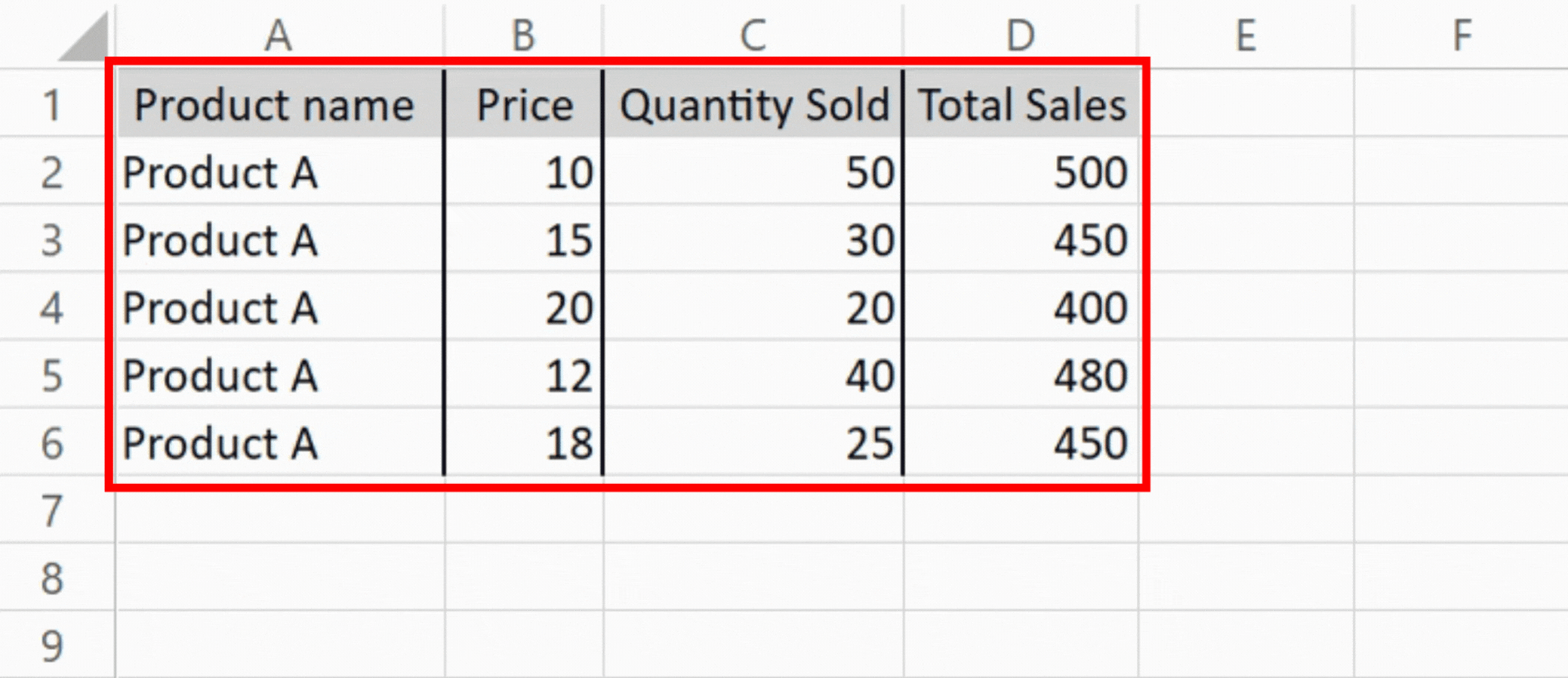Select column D header
The height and width of the screenshot is (678, 1568).
pyautogui.click(x=1021, y=35)
